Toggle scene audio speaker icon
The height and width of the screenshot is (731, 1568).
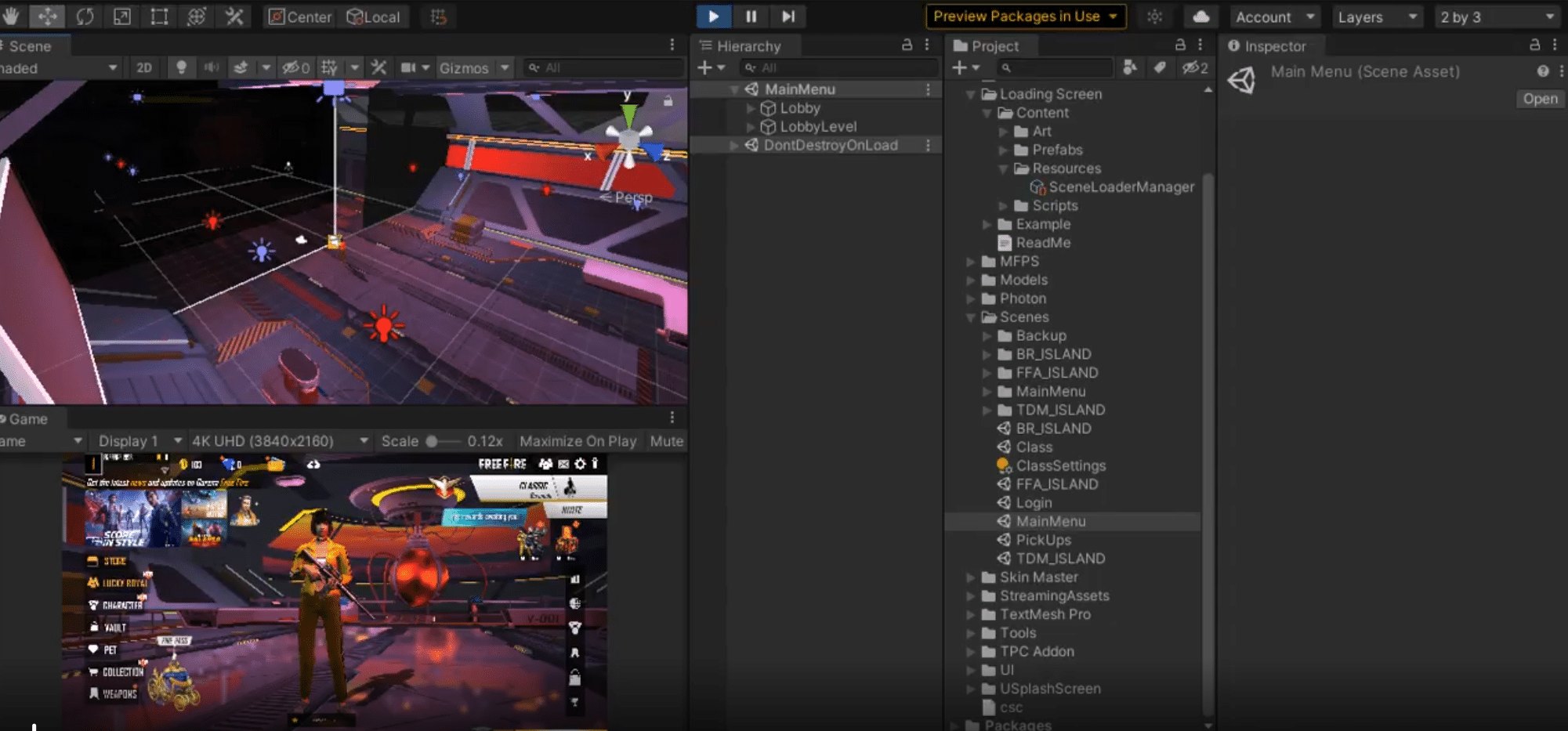[x=211, y=68]
